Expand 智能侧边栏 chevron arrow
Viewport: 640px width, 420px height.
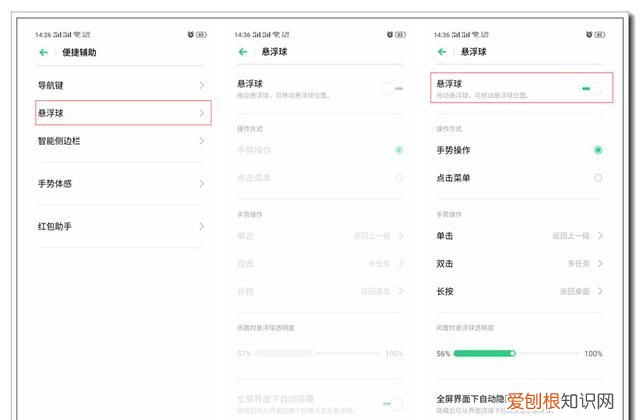tap(201, 141)
